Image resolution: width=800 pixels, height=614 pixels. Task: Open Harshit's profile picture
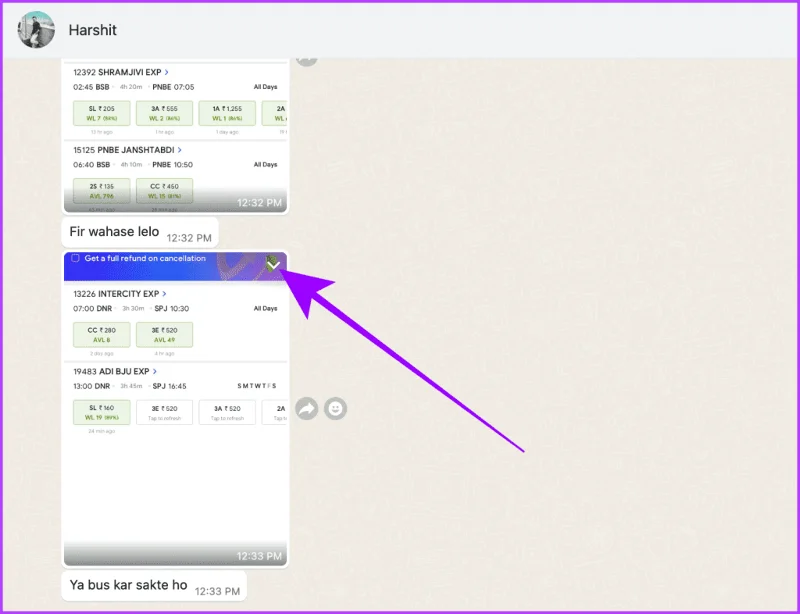click(x=36, y=30)
